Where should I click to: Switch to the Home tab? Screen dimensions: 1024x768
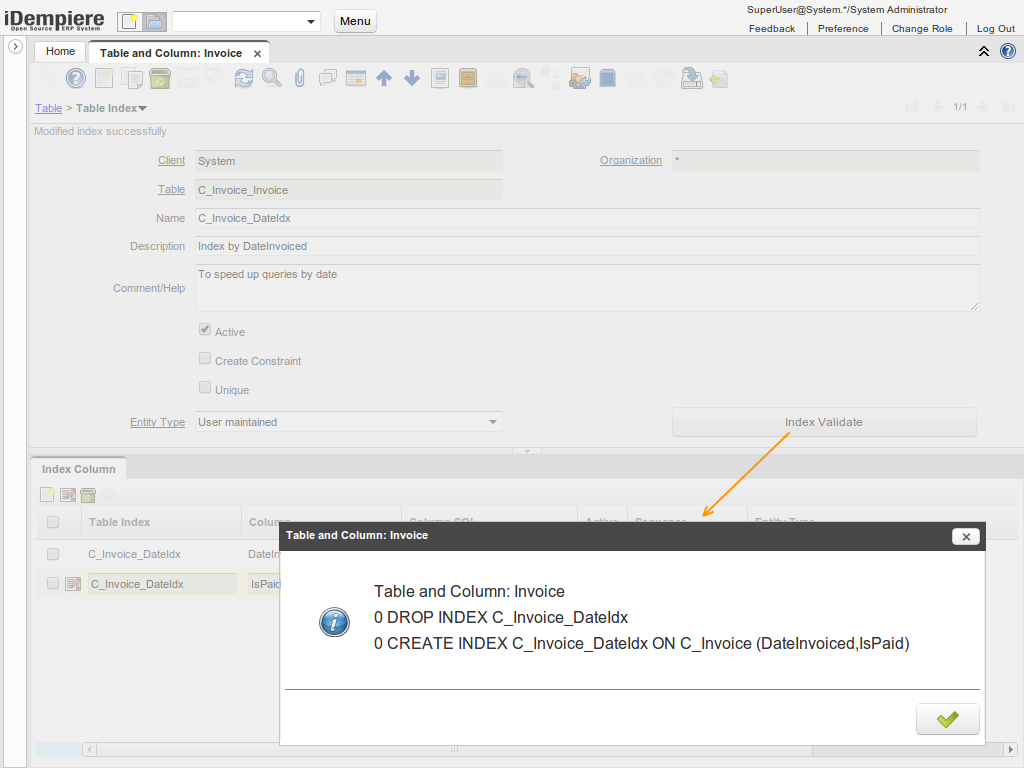pyautogui.click(x=60, y=51)
